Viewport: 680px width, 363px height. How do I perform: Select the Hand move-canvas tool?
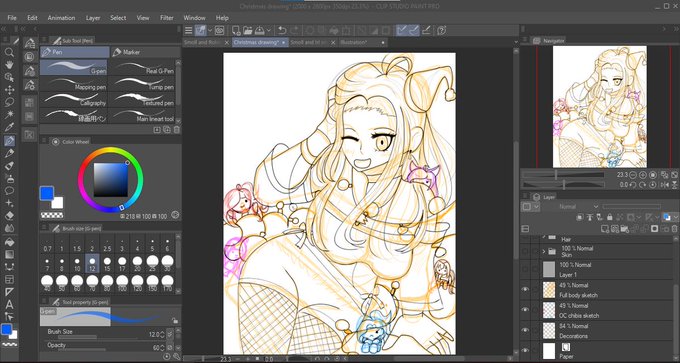[9, 65]
